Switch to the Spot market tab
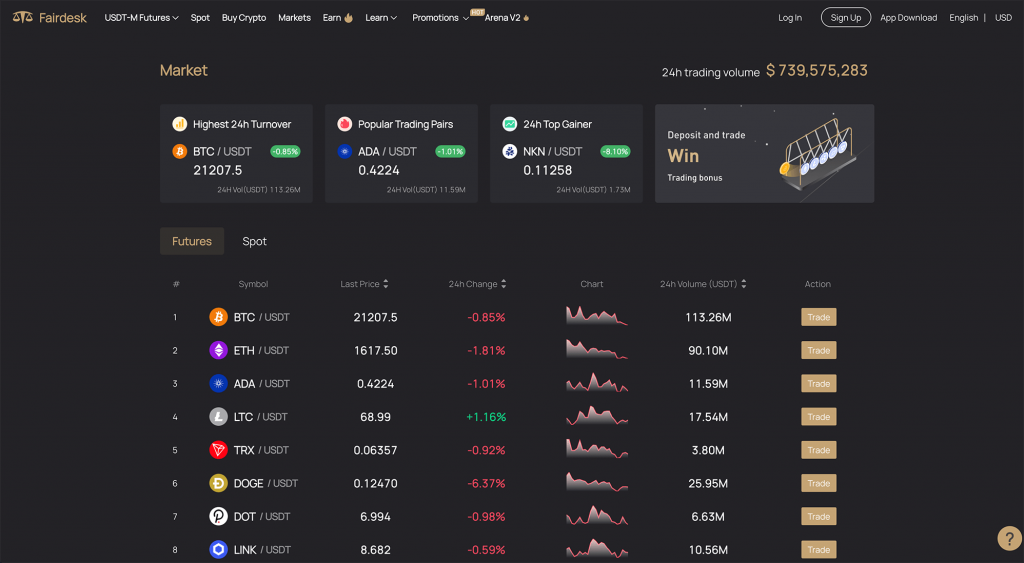Screen dimensions: 1024x563 (254, 241)
